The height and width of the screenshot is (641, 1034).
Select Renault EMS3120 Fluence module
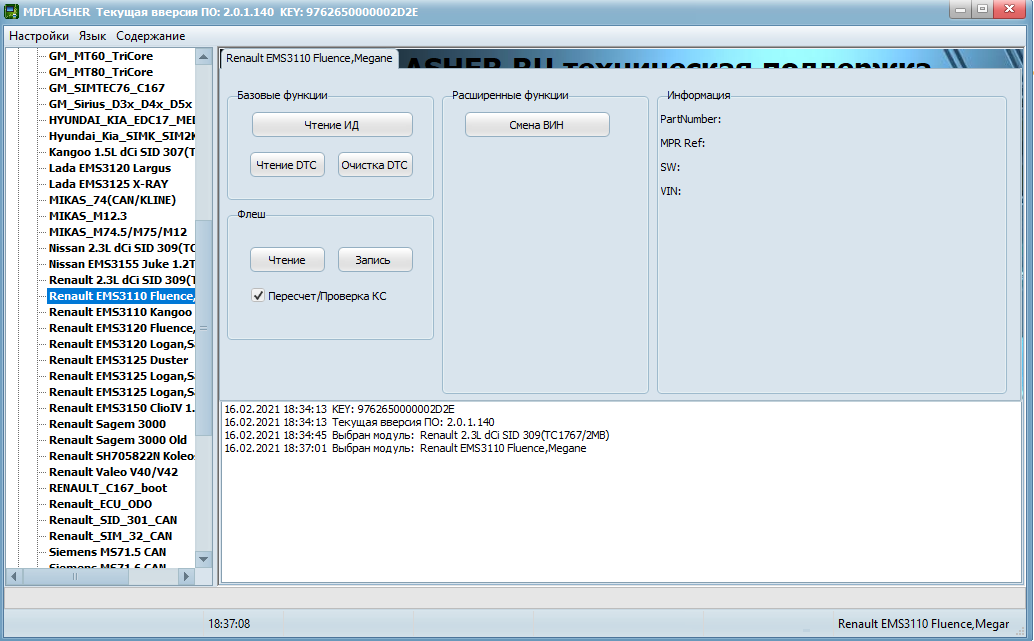122,328
